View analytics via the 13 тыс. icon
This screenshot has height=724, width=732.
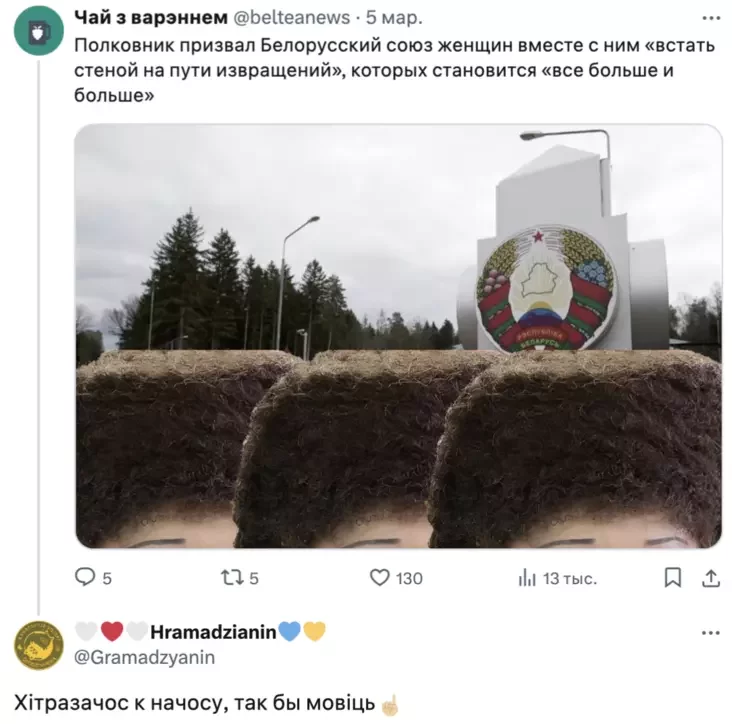527,578
